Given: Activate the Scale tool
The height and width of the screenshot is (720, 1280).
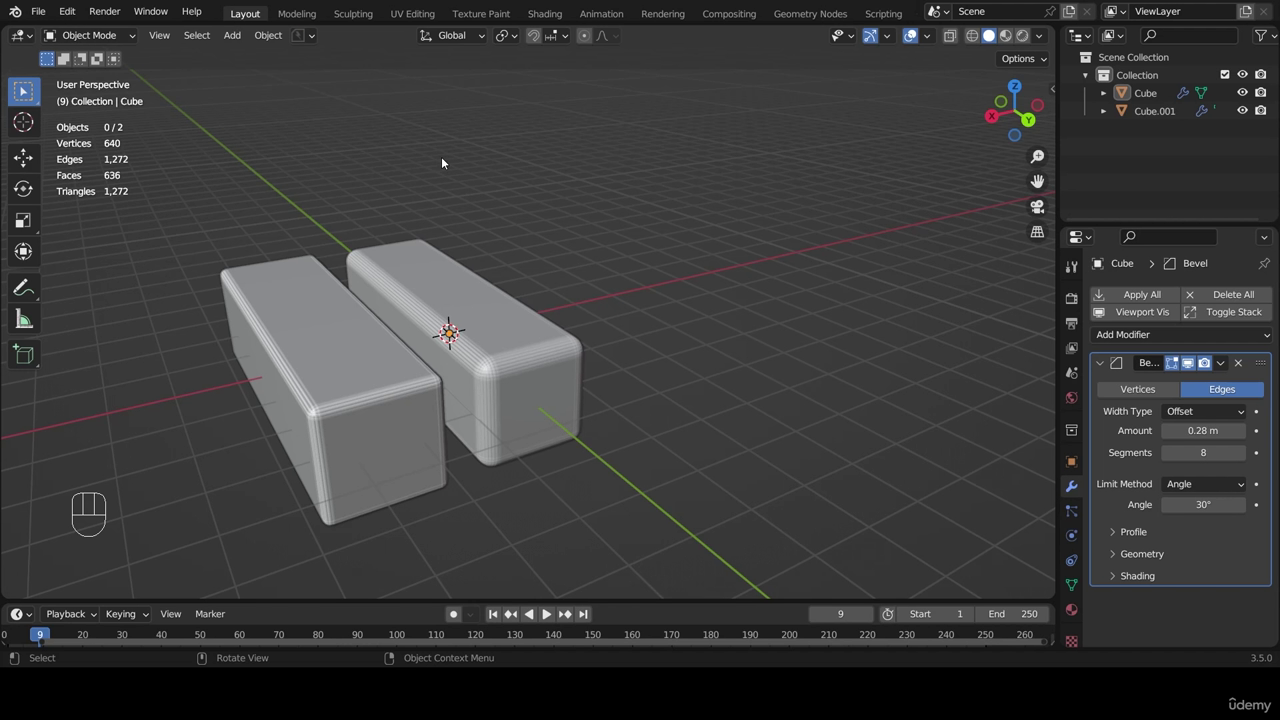Looking at the screenshot, I should pyautogui.click(x=23, y=221).
